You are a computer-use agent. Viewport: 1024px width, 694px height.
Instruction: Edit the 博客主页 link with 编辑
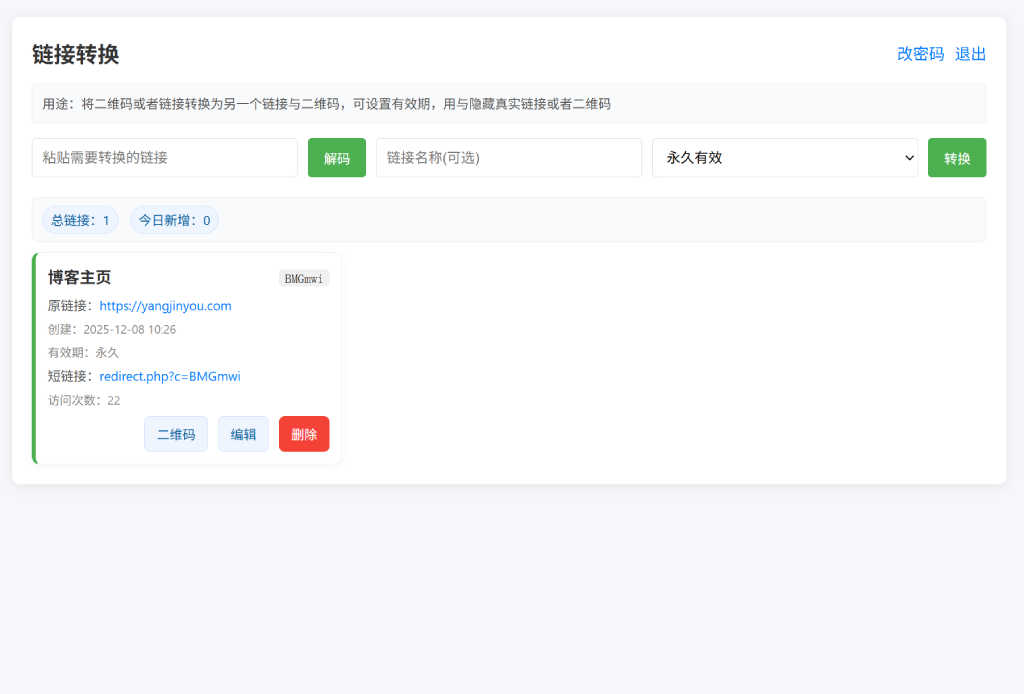click(x=243, y=434)
